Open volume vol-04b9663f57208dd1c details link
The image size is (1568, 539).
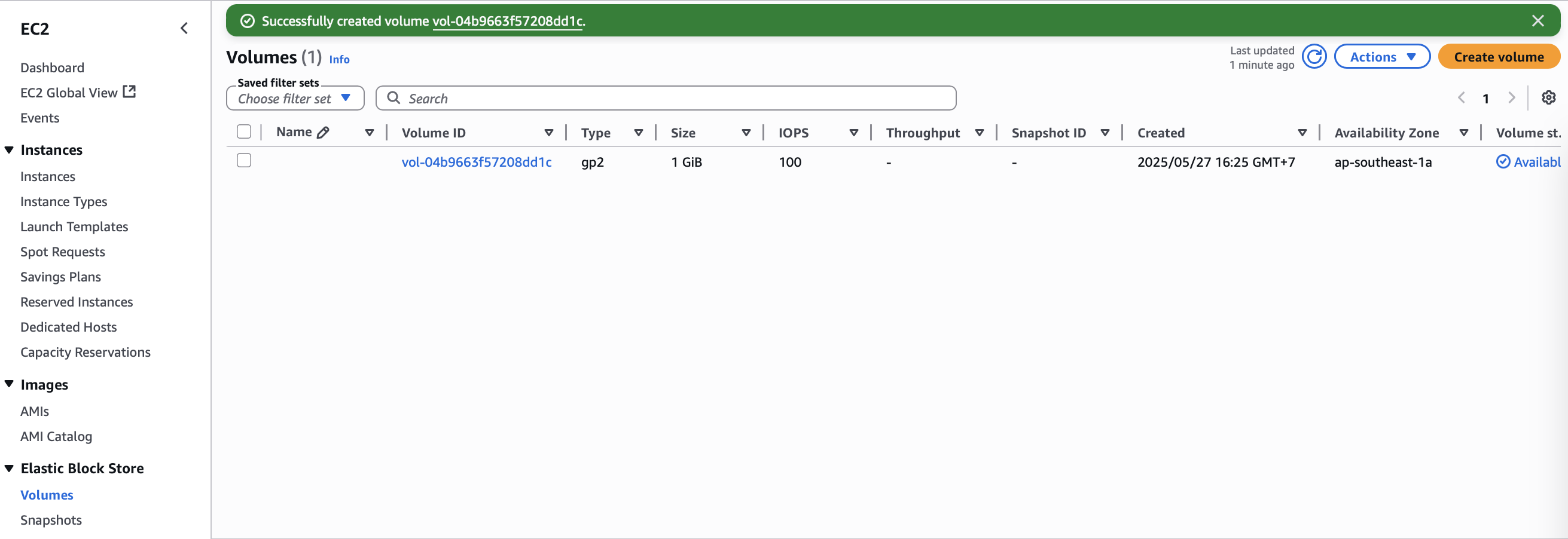click(477, 162)
